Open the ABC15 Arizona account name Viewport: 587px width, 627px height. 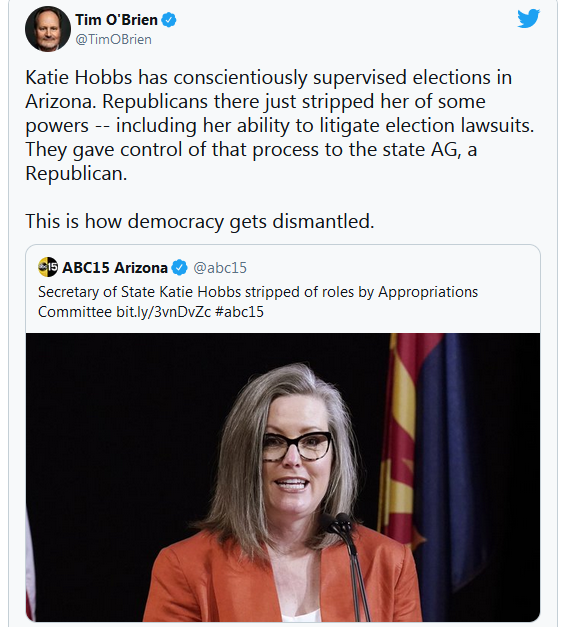[x=115, y=268]
